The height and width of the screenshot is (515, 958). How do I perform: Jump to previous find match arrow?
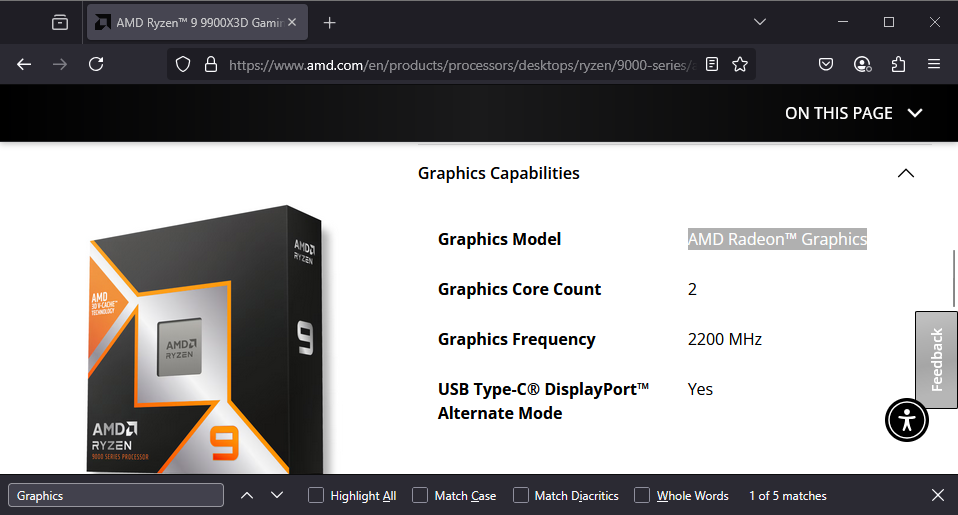(x=247, y=495)
